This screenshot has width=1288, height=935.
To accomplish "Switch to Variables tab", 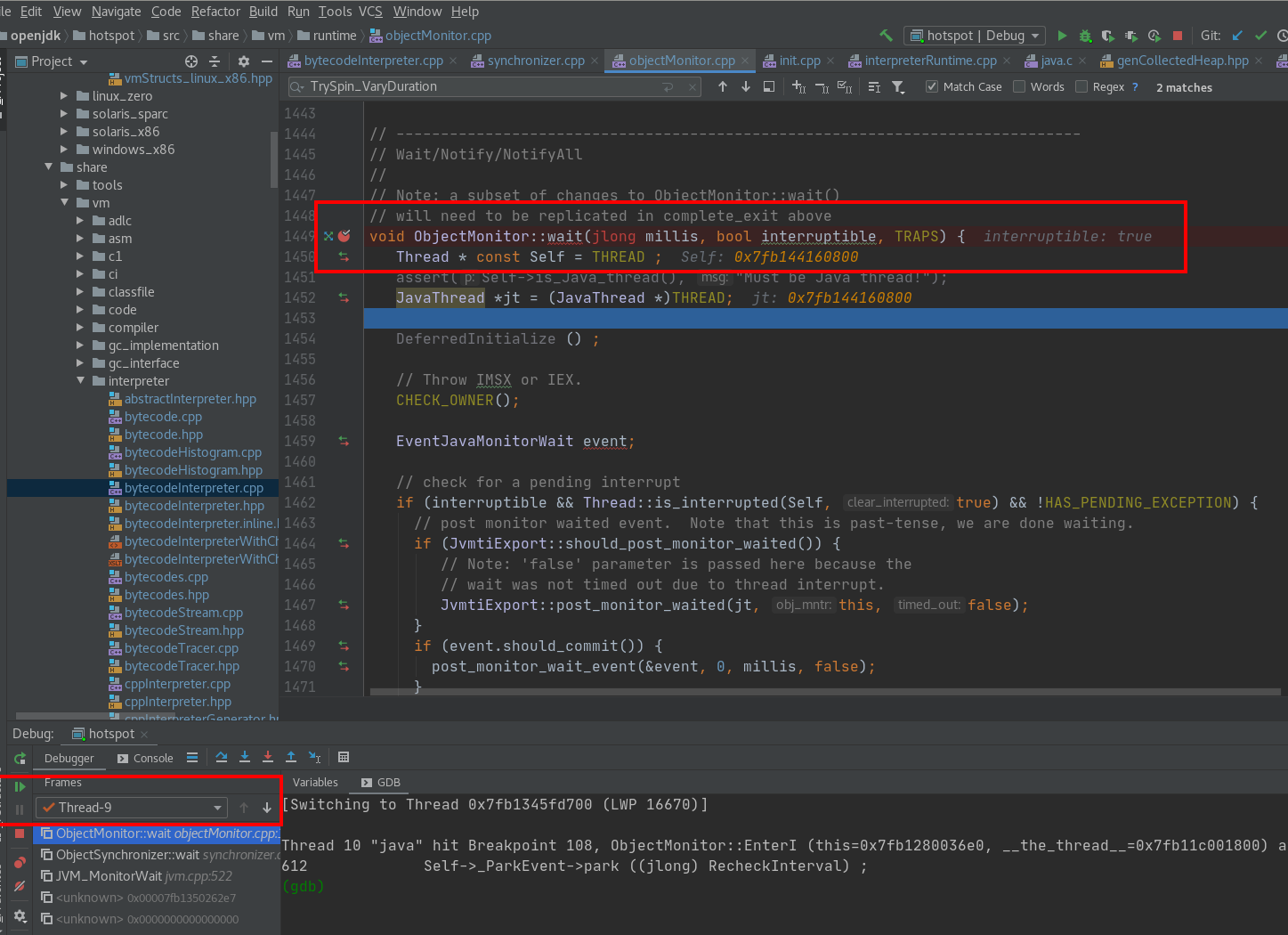I will [x=315, y=783].
